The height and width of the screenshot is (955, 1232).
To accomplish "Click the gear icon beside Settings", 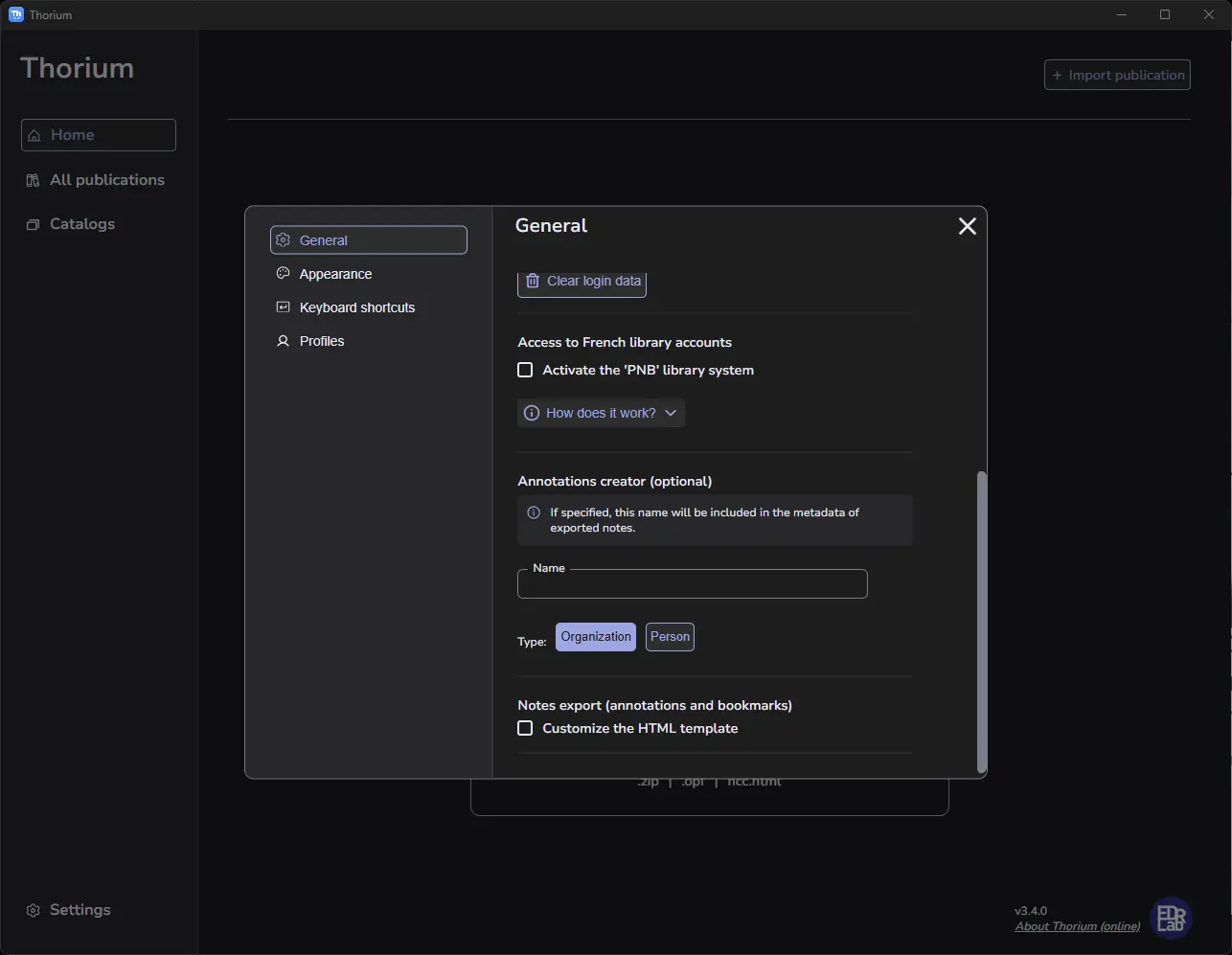I will click(34, 910).
